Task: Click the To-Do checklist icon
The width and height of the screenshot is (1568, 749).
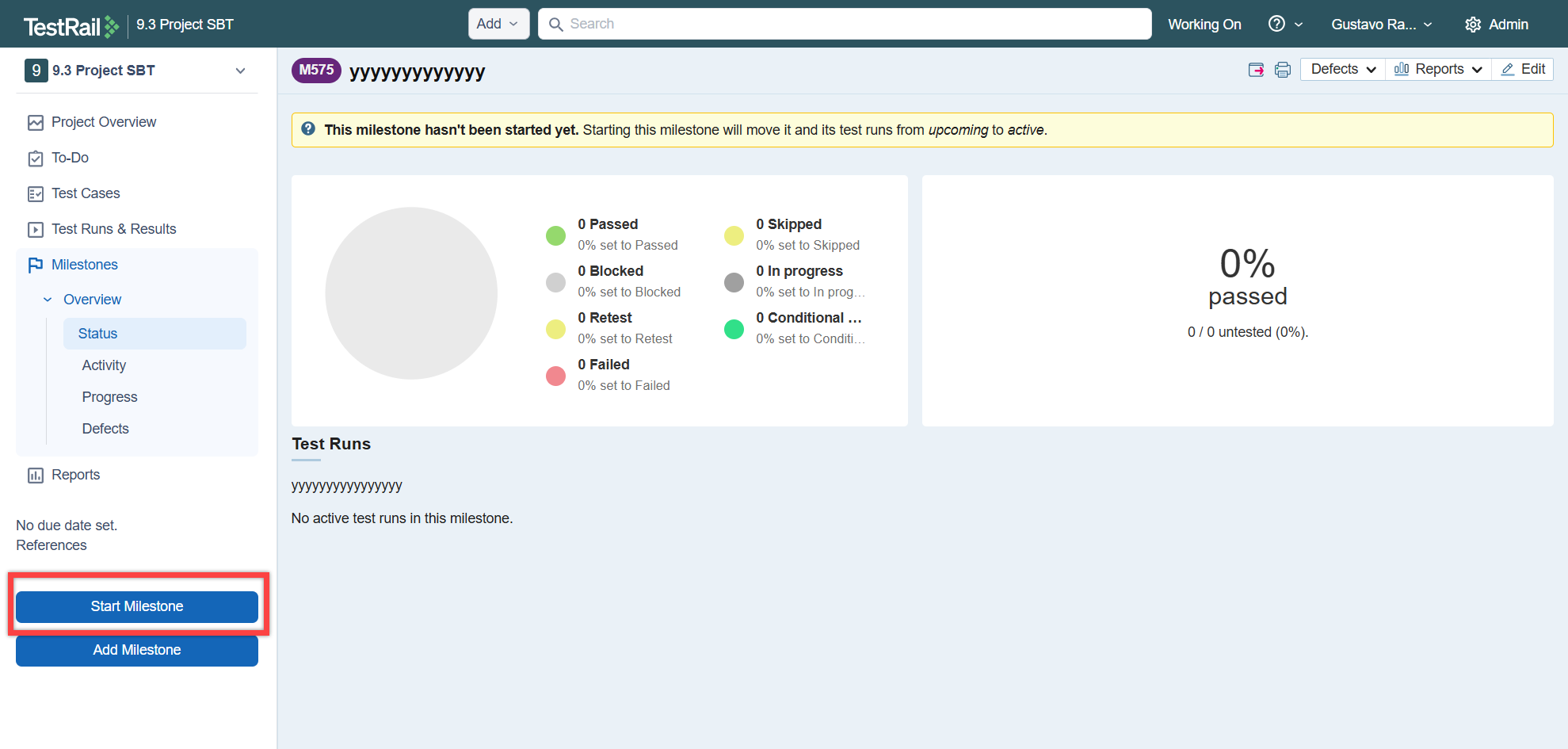Action: point(36,159)
